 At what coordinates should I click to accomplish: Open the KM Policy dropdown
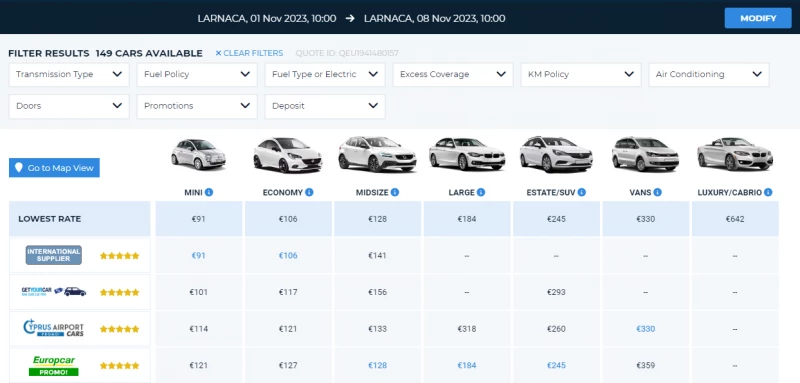(x=581, y=74)
